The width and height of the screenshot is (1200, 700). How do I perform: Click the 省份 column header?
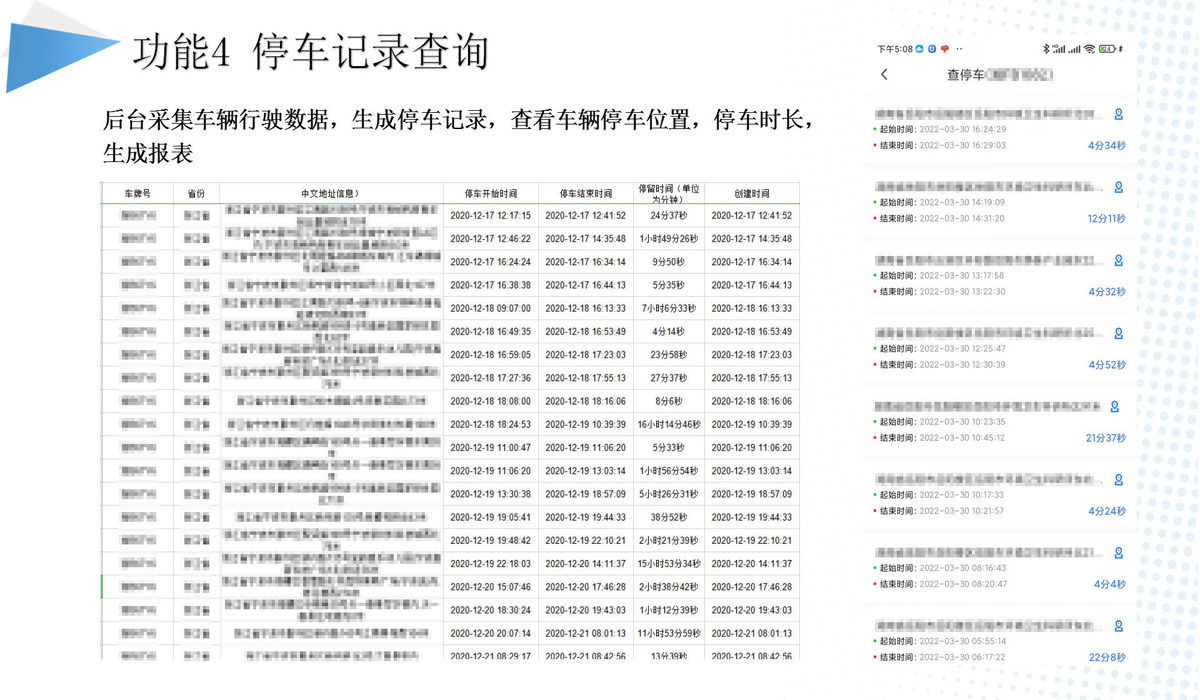tap(195, 193)
